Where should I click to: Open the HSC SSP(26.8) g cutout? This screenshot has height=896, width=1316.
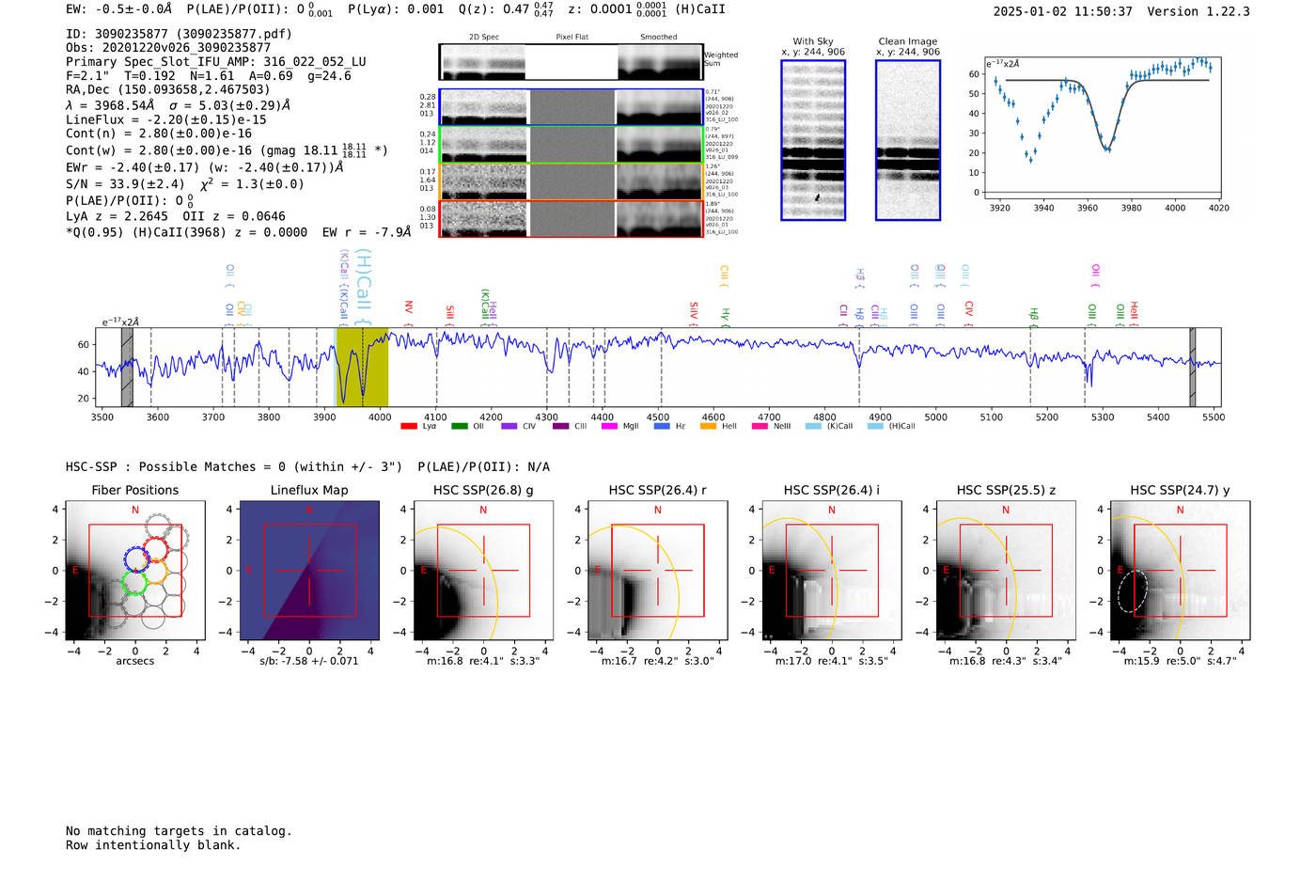(x=483, y=570)
